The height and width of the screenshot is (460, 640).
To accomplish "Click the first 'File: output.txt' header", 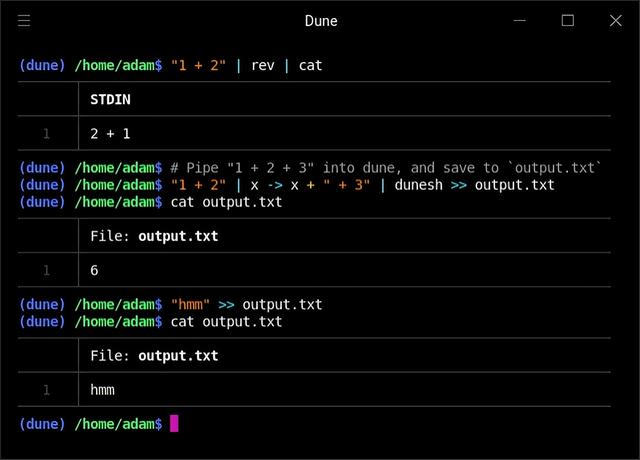I will point(154,236).
